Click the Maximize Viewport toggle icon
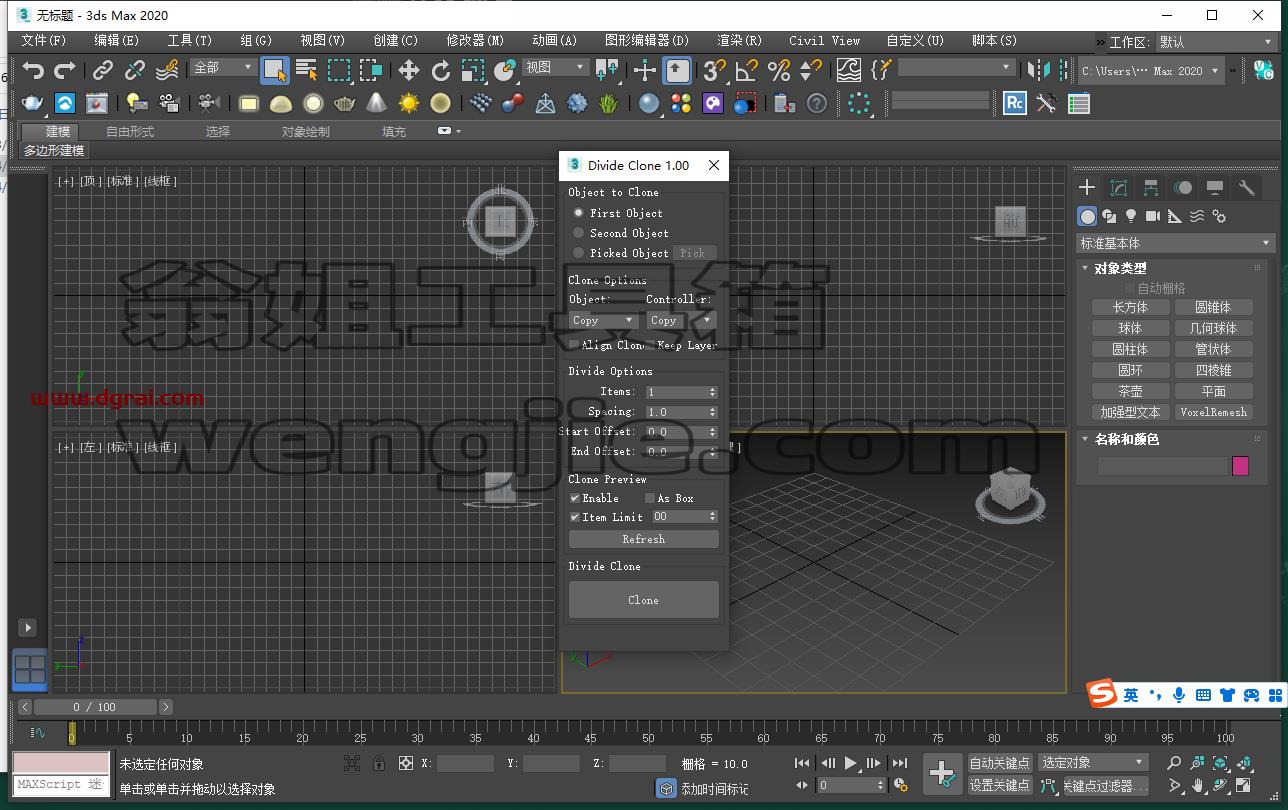The image size is (1288, 810). point(1243,785)
